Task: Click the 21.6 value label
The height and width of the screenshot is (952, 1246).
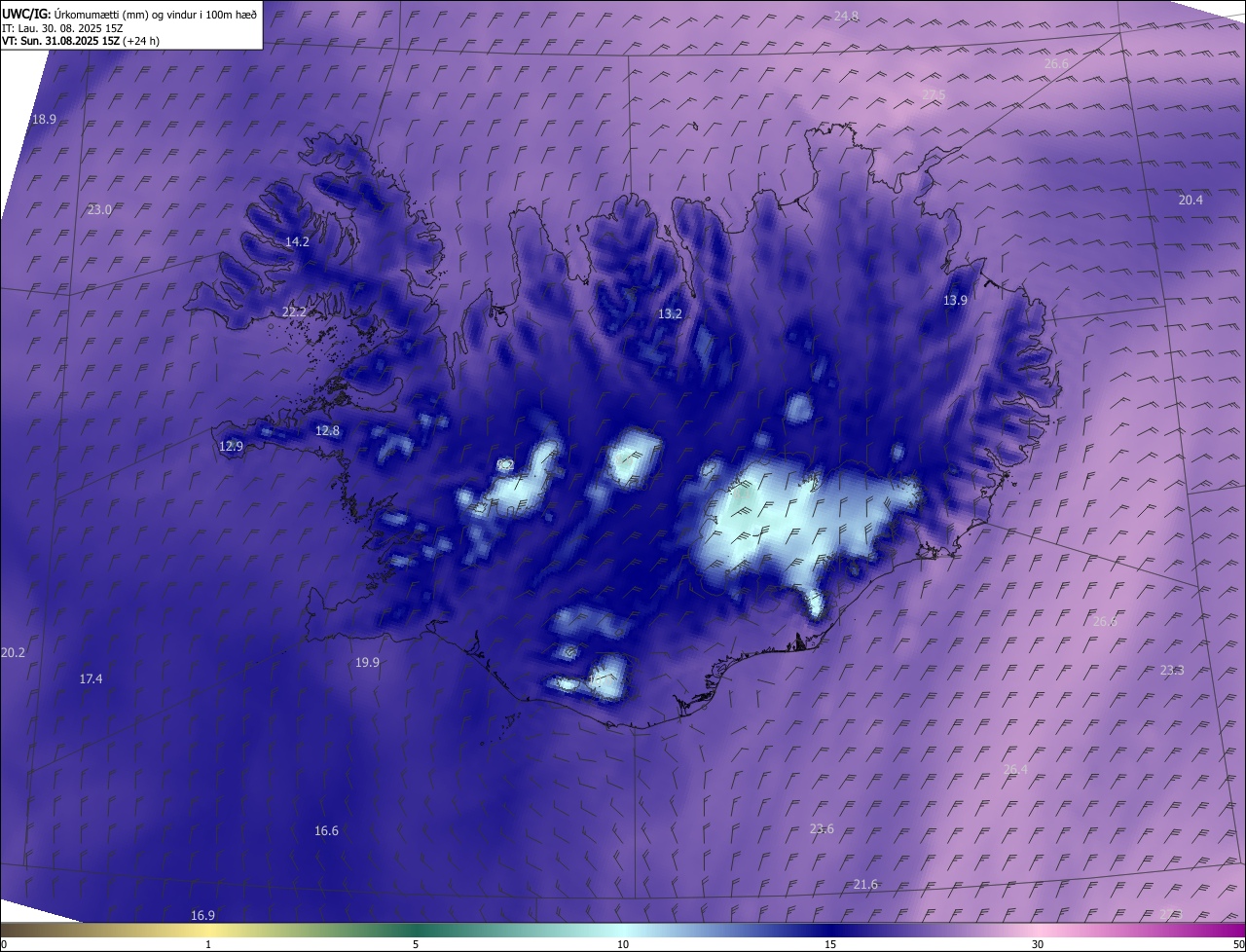Action: 865,884
